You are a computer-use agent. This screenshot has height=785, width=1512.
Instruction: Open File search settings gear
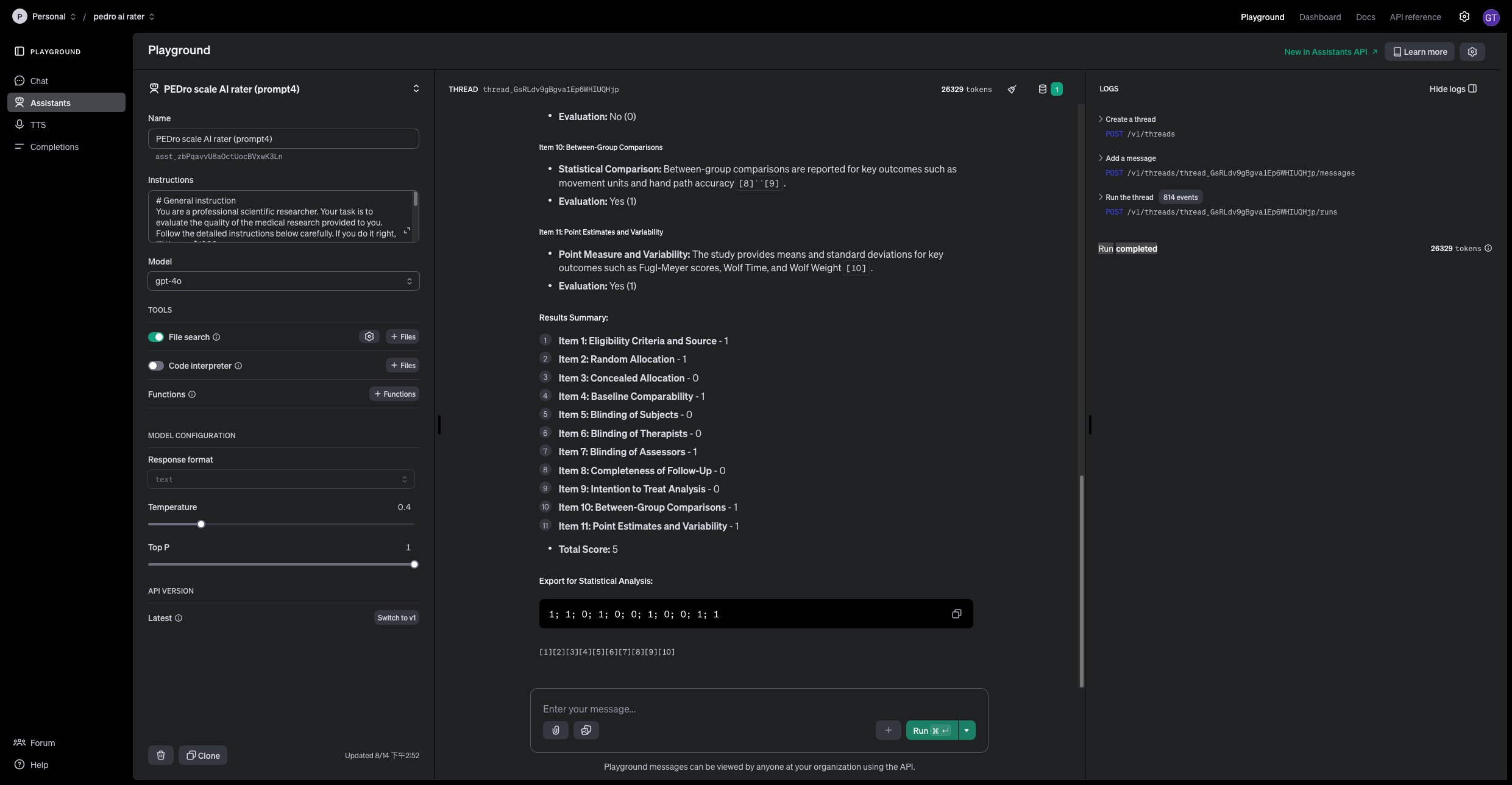[369, 336]
